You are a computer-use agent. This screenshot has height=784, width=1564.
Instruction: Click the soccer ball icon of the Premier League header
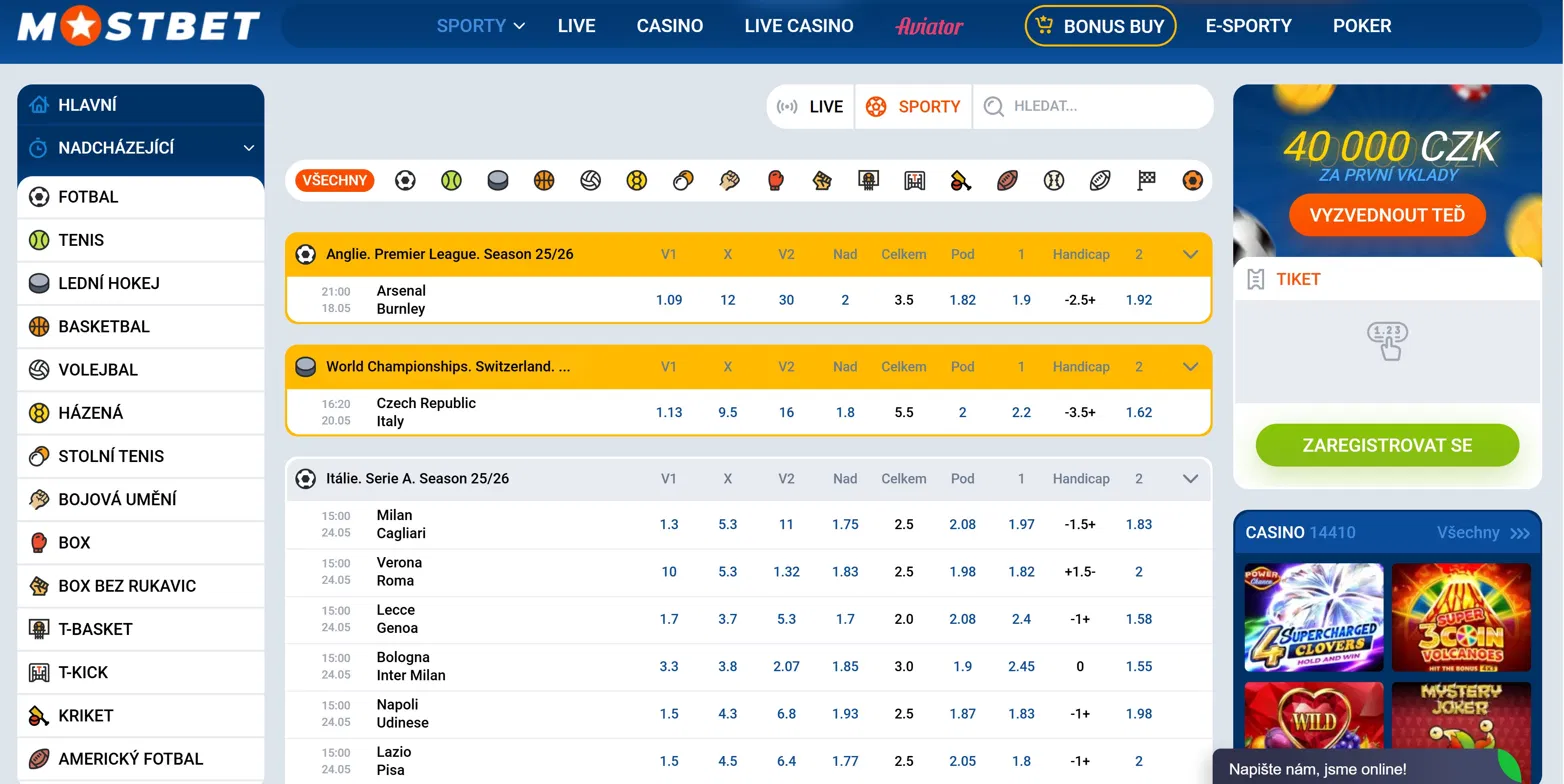tap(306, 255)
